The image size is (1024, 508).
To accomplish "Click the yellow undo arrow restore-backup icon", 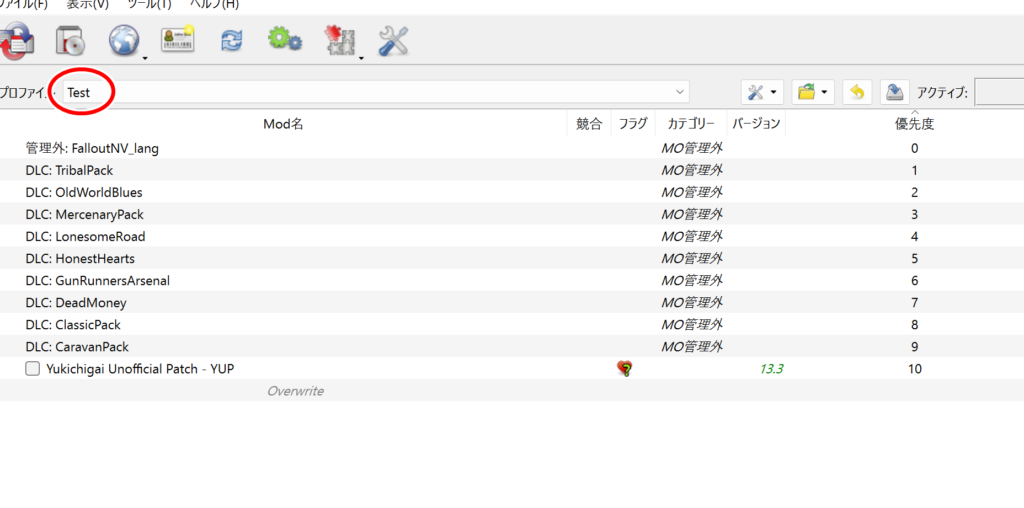I will click(x=857, y=92).
